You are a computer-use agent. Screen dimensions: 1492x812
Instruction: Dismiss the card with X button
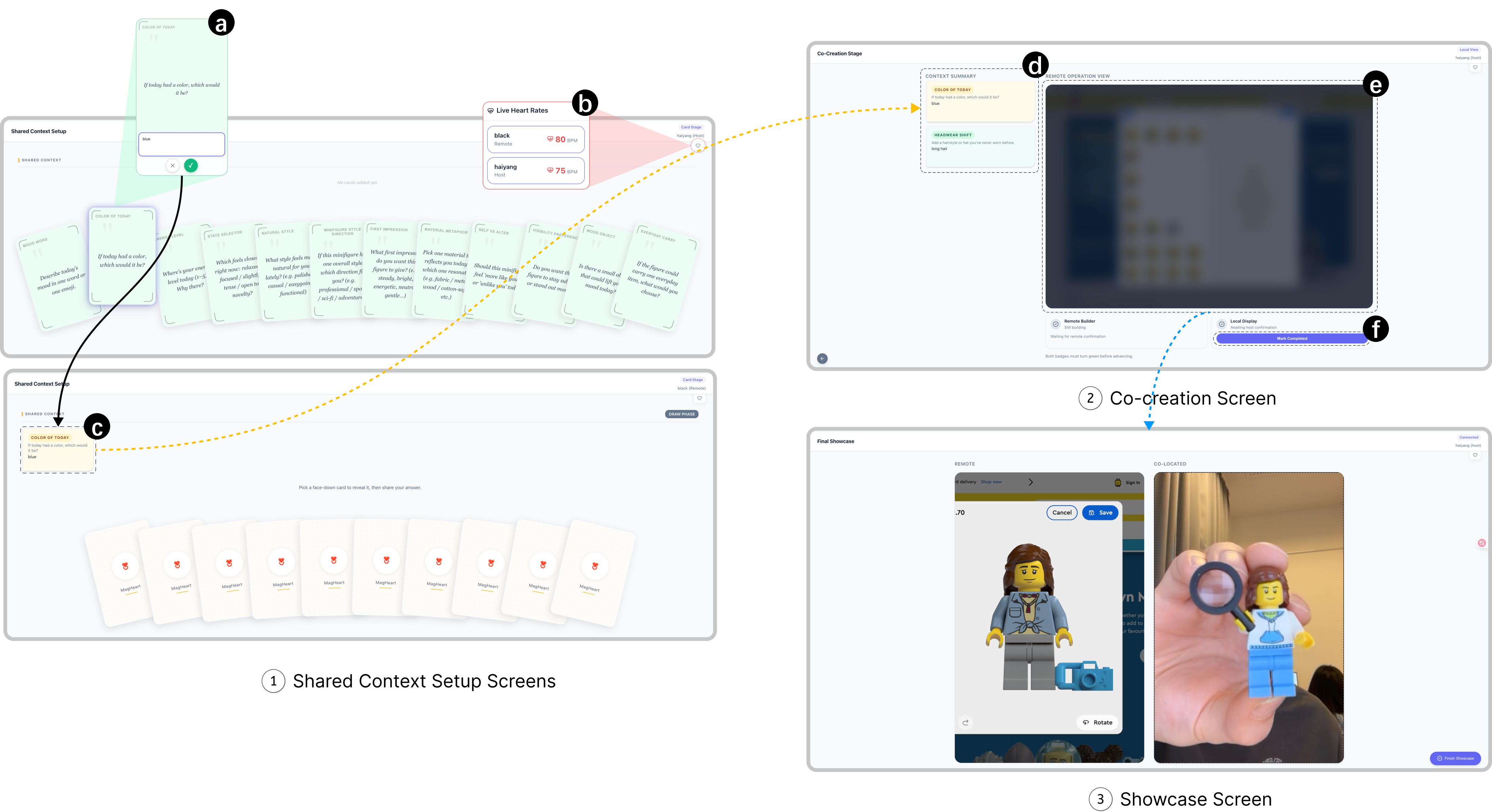[x=172, y=165]
